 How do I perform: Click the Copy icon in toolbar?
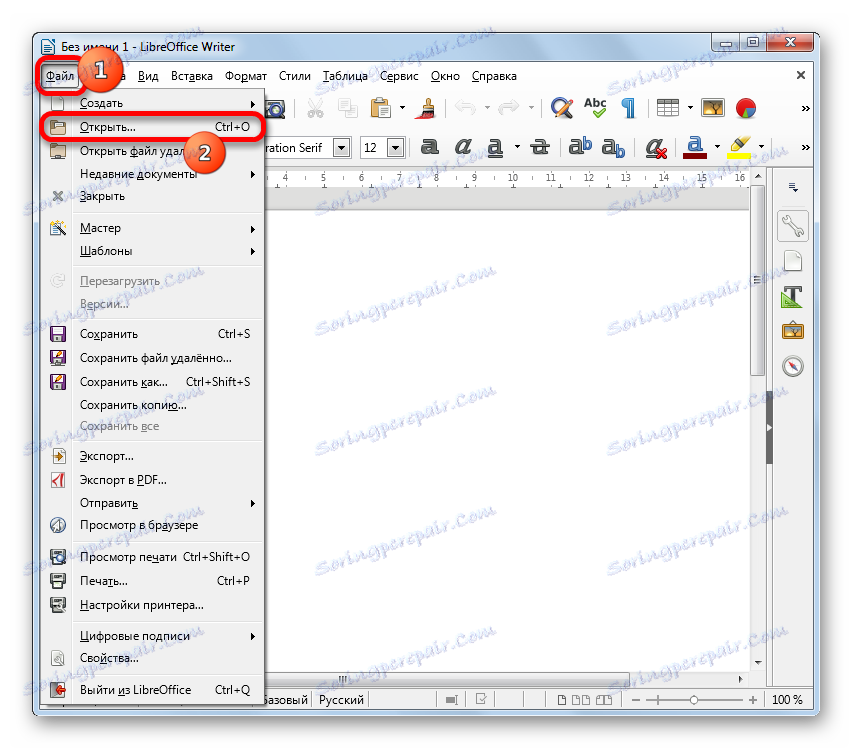pos(348,108)
